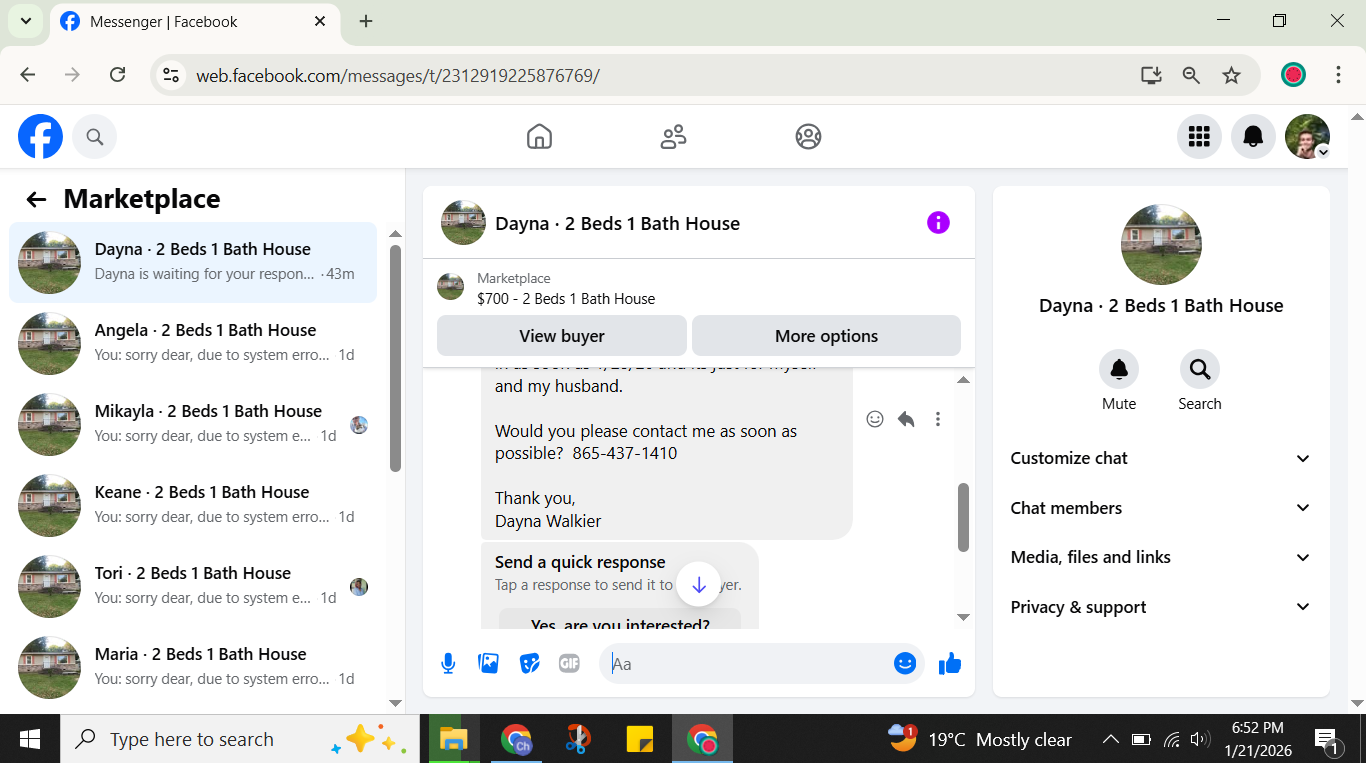Close the Messenger | Facebook tab
This screenshot has height=763, width=1366.
320,21
